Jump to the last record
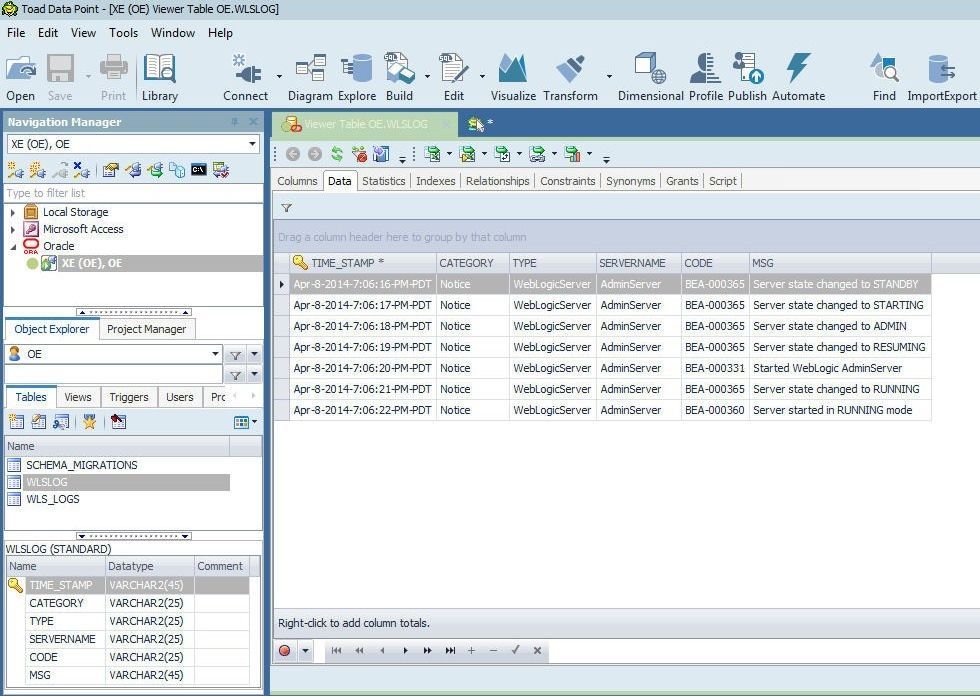The height and width of the screenshot is (696, 980). click(450, 650)
